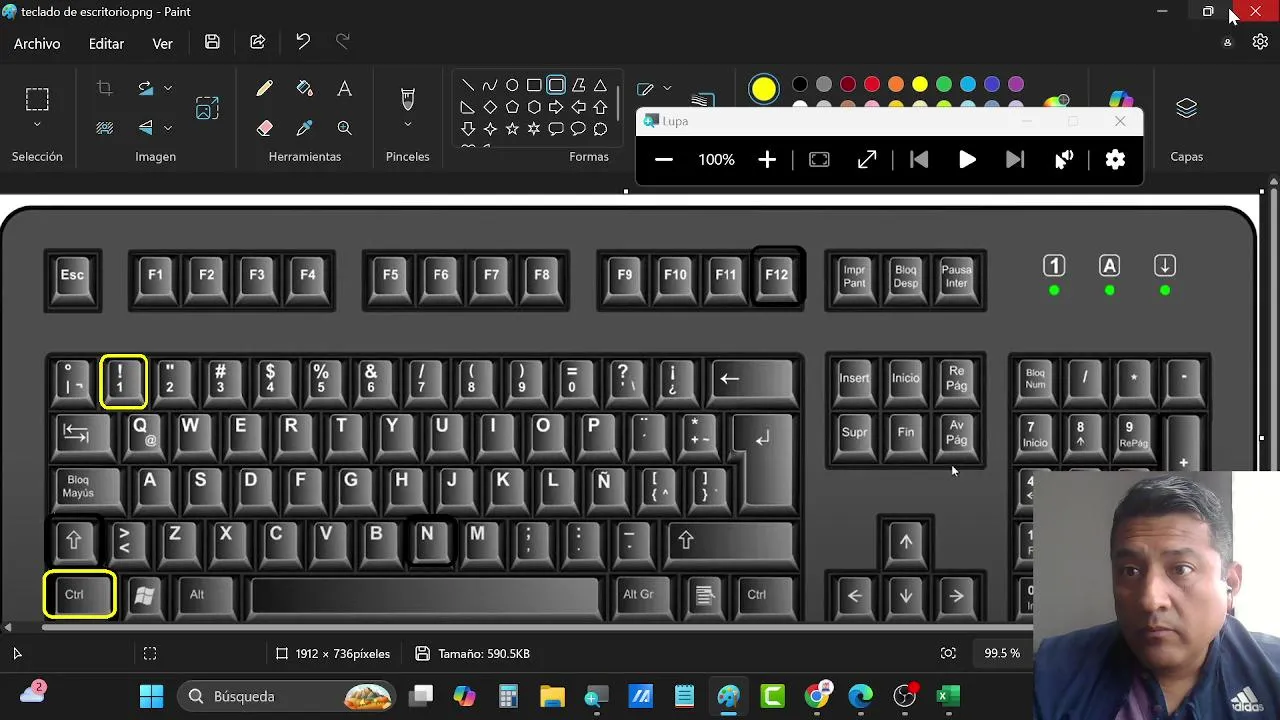Open the Rotate dropdown arrow
The width and height of the screenshot is (1280, 720).
(x=167, y=88)
